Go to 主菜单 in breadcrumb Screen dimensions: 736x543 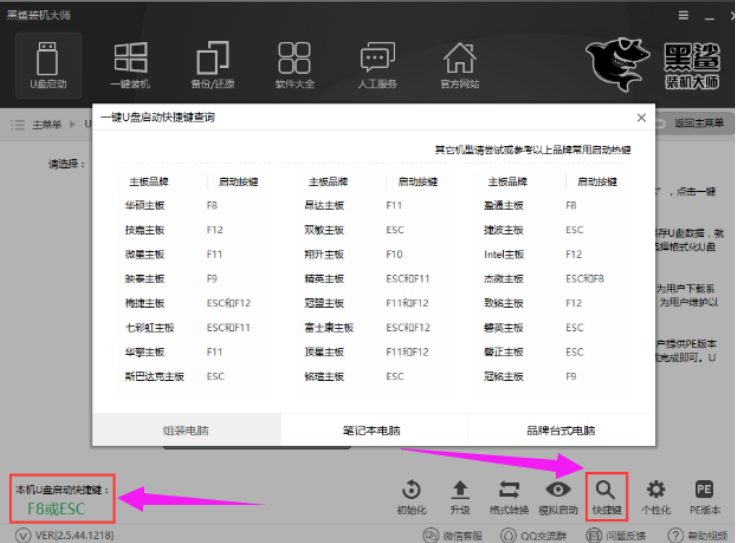coord(46,124)
